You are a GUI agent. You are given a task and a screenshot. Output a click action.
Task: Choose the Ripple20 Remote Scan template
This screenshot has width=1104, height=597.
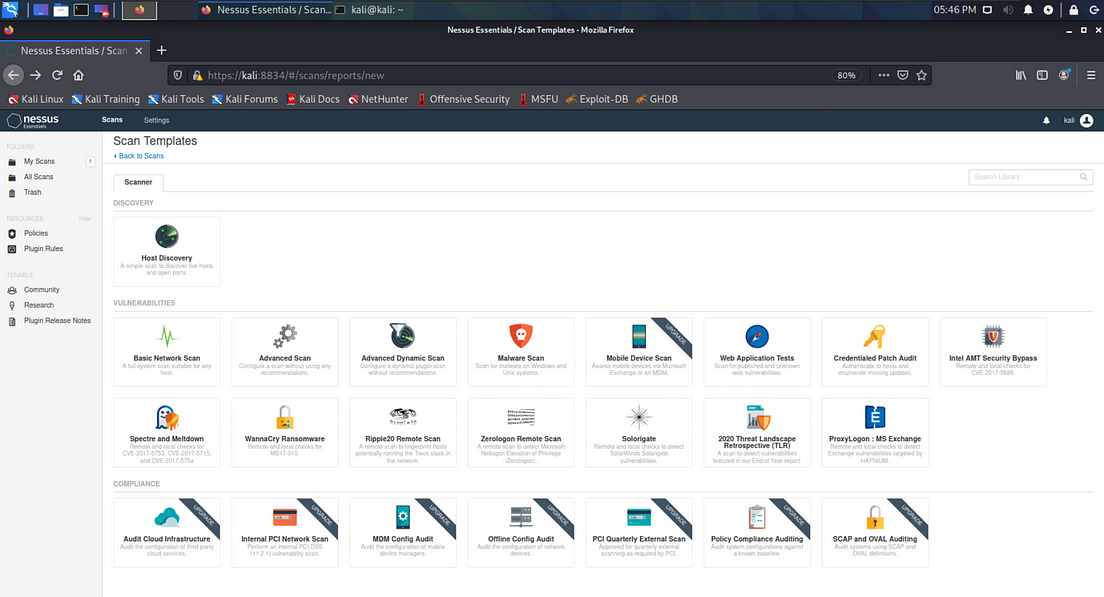[403, 432]
